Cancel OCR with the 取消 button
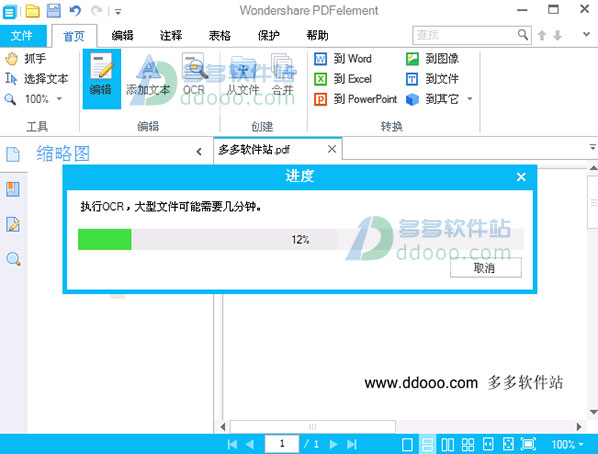This screenshot has height=454, width=598. [x=485, y=268]
